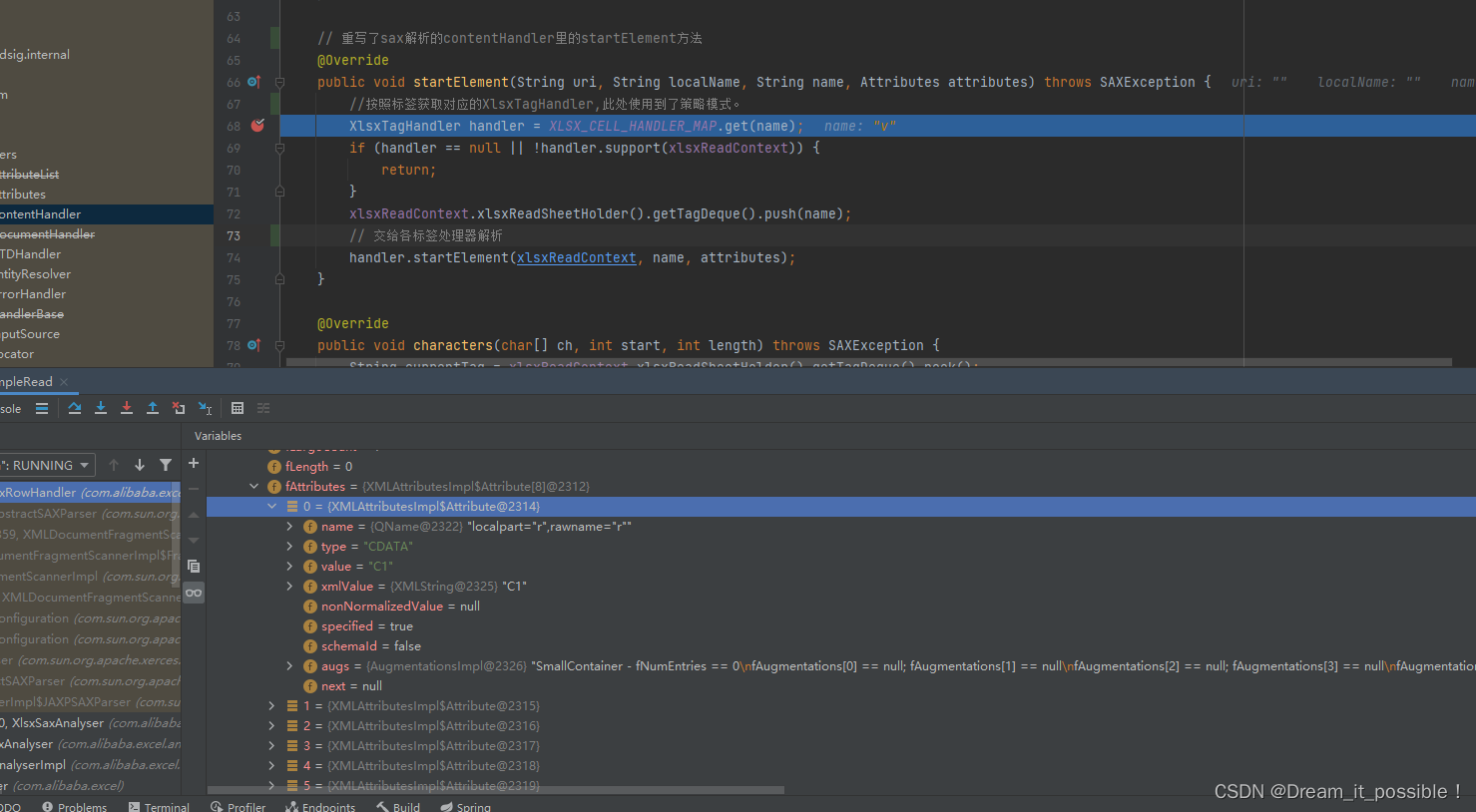The image size is (1476, 812).
Task: Open the RUNNING thread dropdown
Action: 84,464
